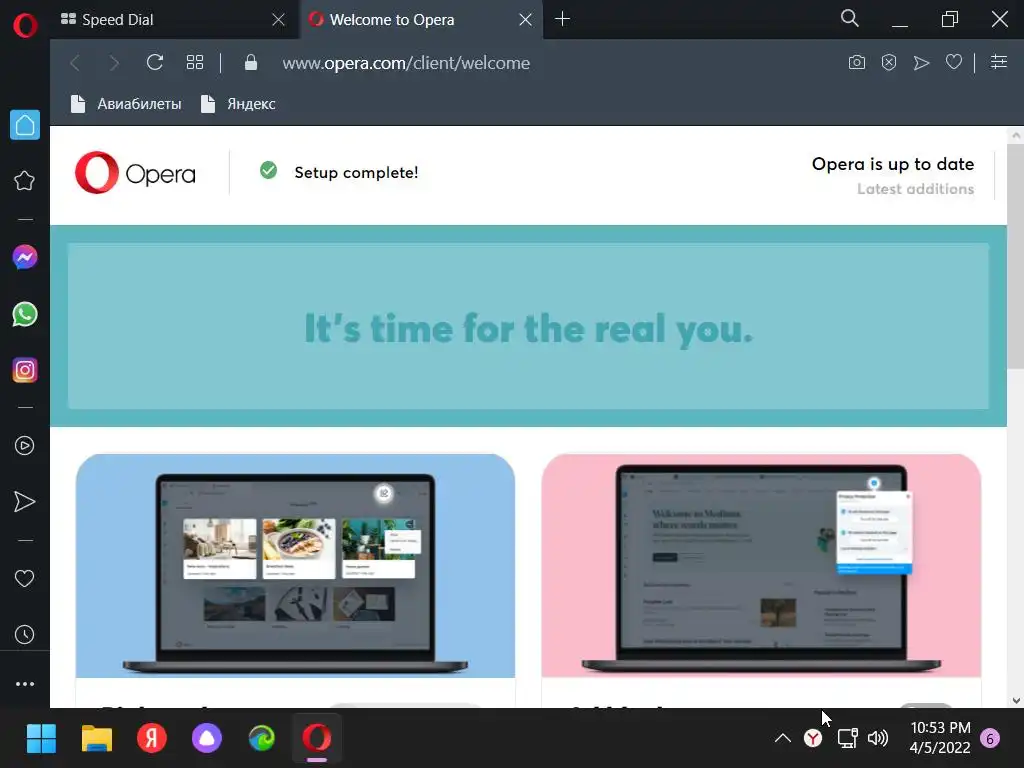Launch Microsoft Edge from the taskbar

tap(262, 739)
